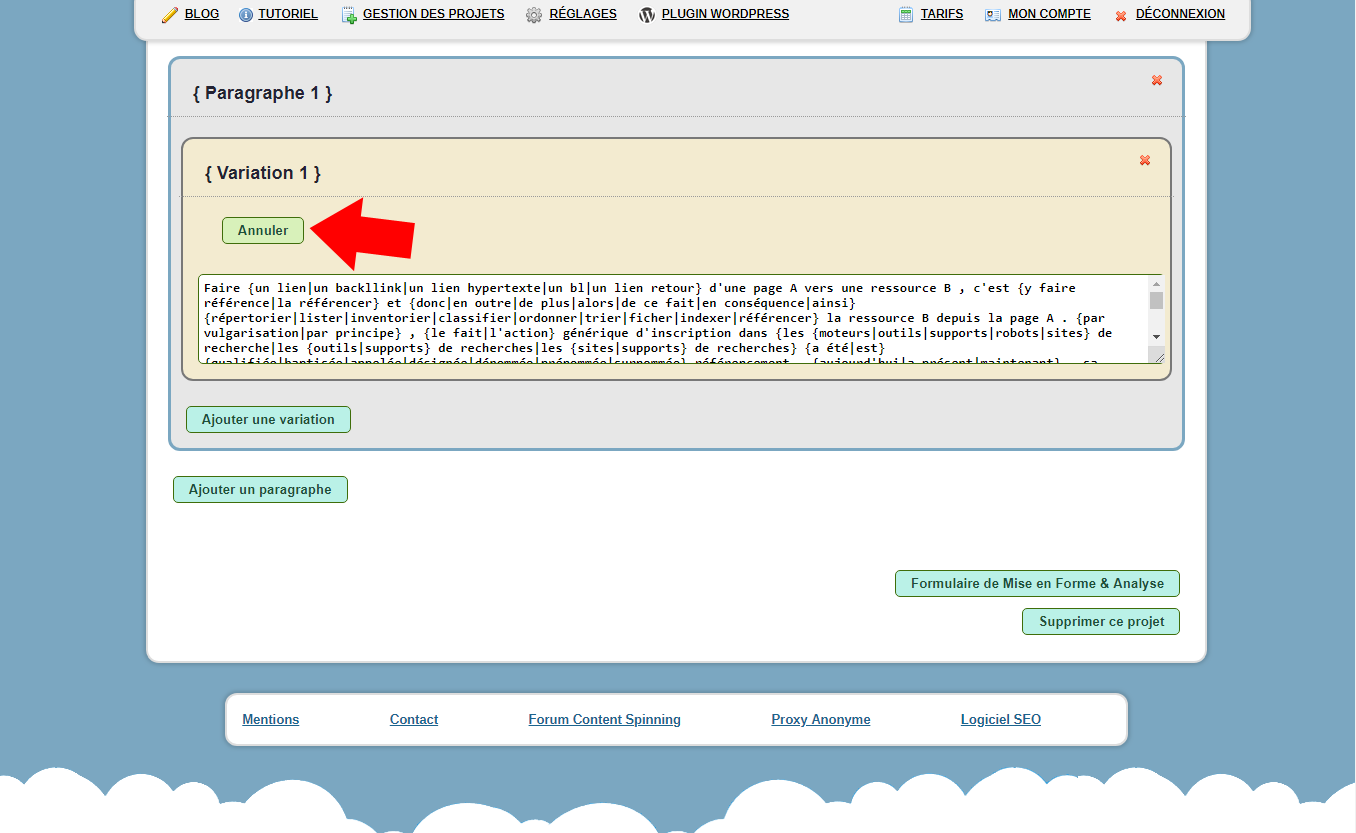Open PLUGIN WORDPRESS page

click(x=725, y=14)
